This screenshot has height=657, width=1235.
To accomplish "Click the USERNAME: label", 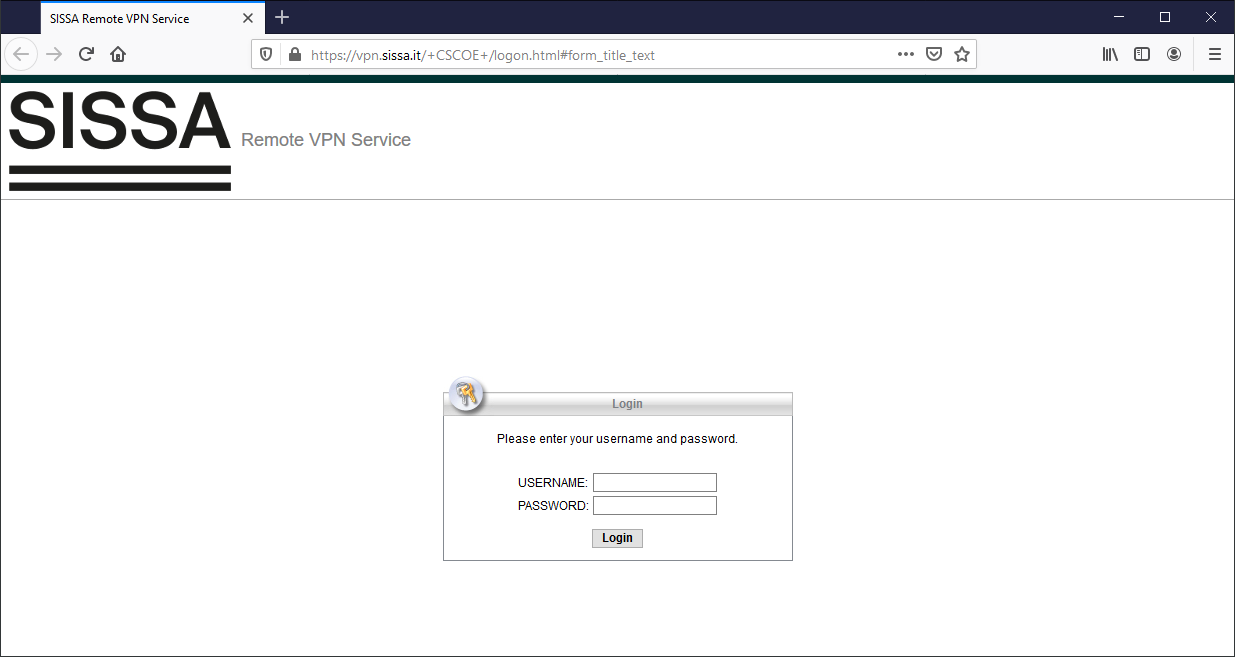I will click(553, 483).
